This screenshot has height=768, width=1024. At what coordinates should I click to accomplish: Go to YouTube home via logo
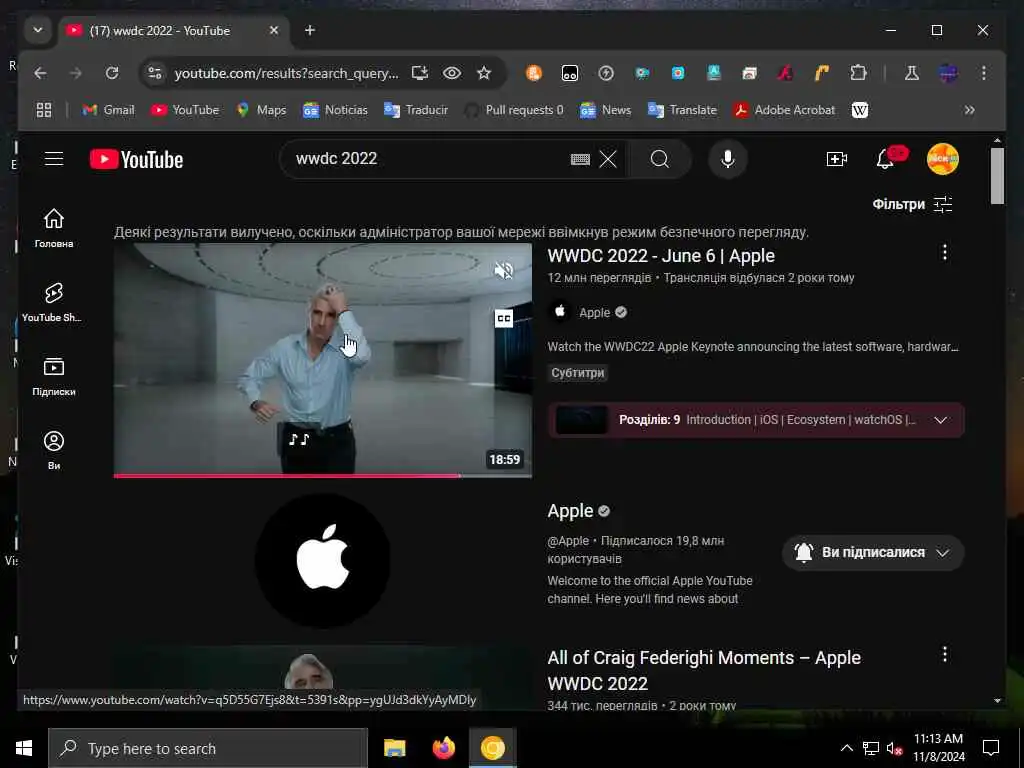pos(136,159)
